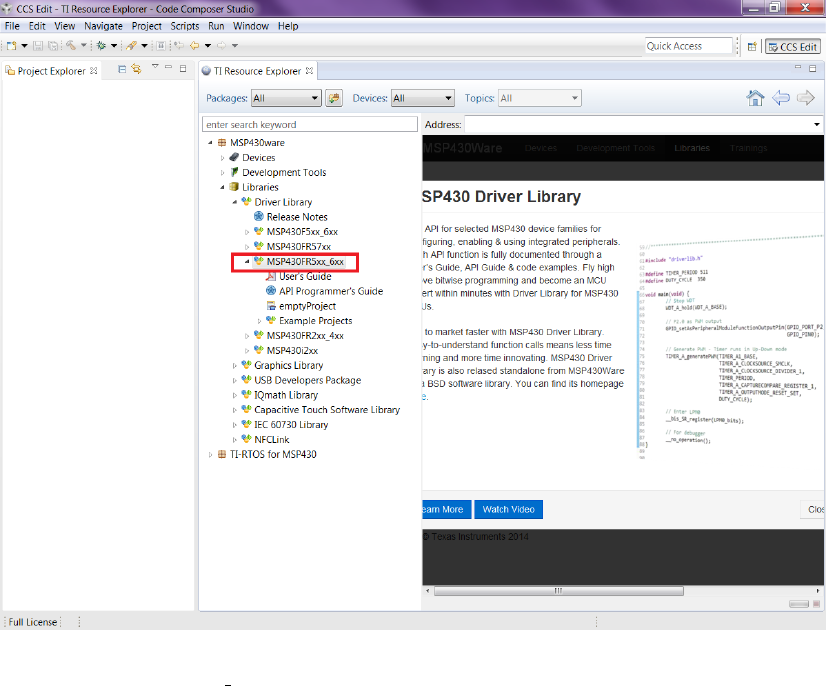The width and height of the screenshot is (826, 686).
Task: Collapse the Driver Library node
Action: tap(235, 202)
